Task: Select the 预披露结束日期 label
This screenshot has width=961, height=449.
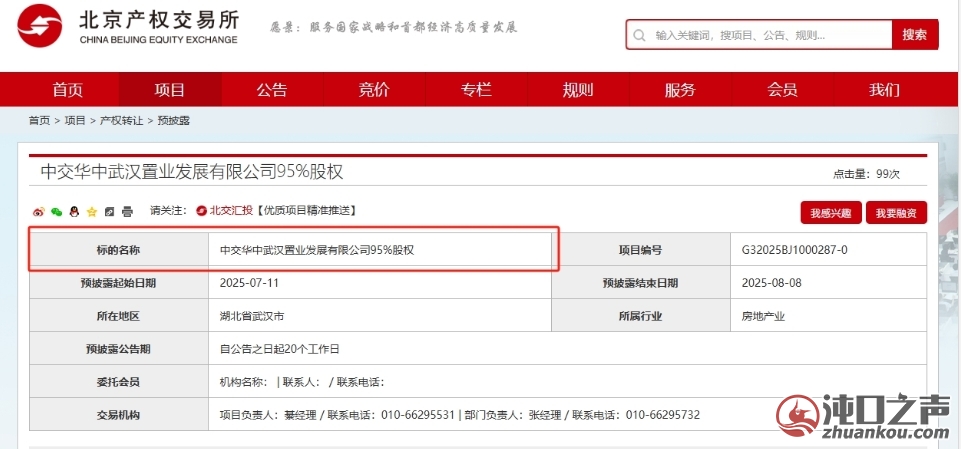Action: coord(640,283)
